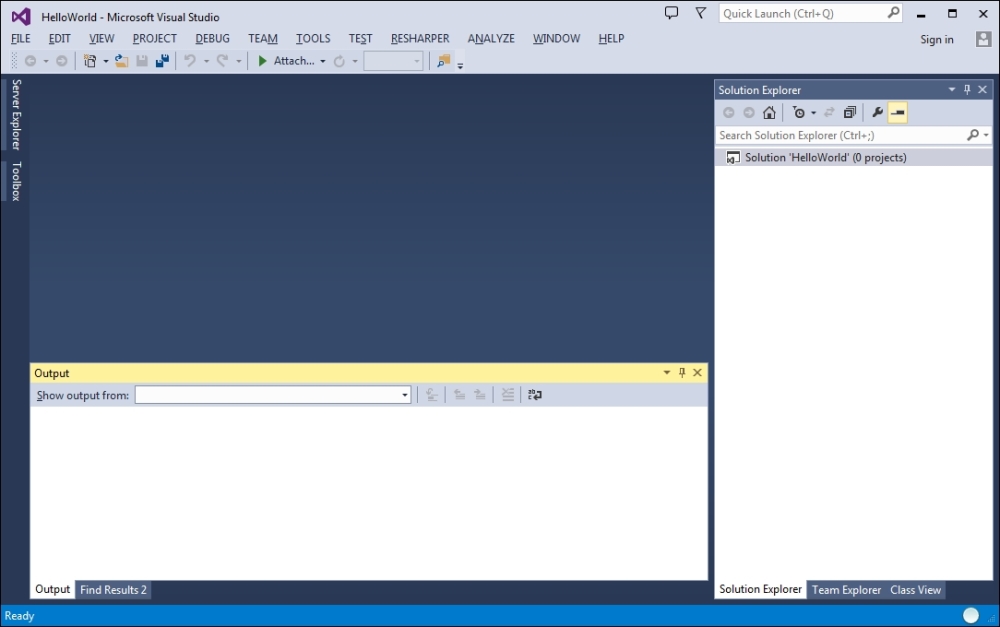Toggle Preview Selected Items in Solution Explorer
This screenshot has width=1000, height=627.
pos(898,112)
